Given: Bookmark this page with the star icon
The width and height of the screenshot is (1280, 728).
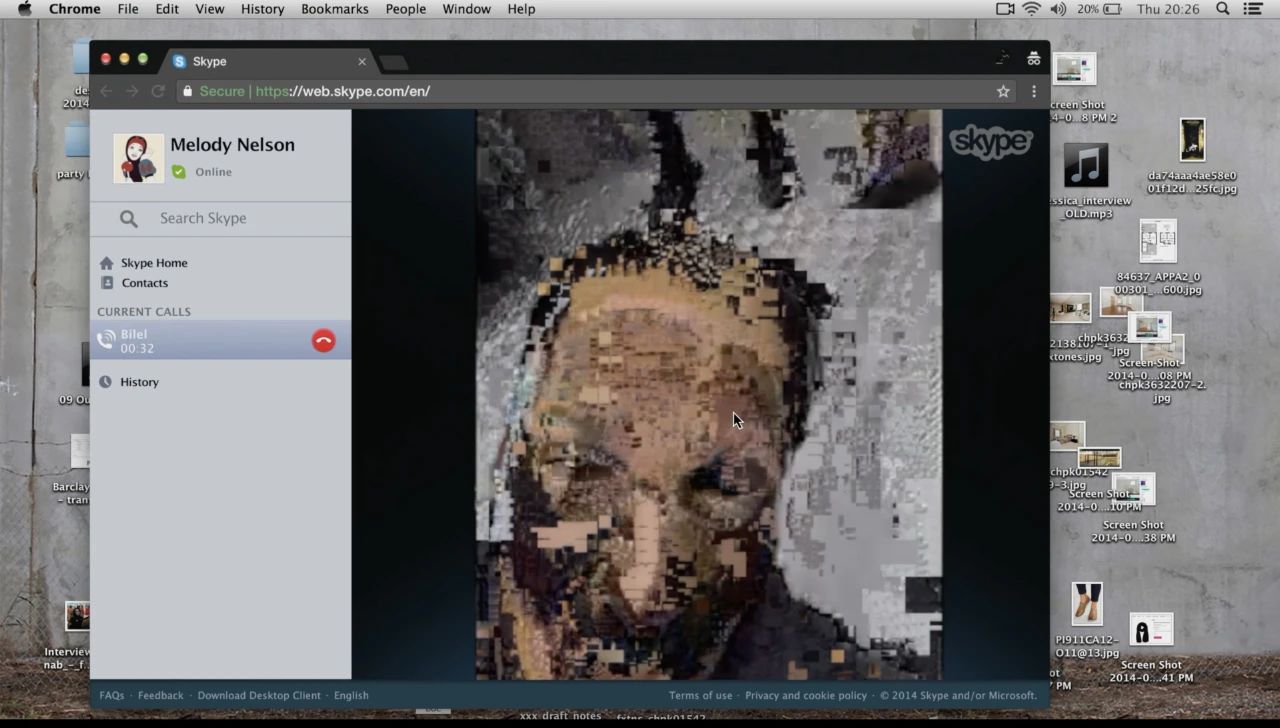Looking at the screenshot, I should click(x=1003, y=91).
